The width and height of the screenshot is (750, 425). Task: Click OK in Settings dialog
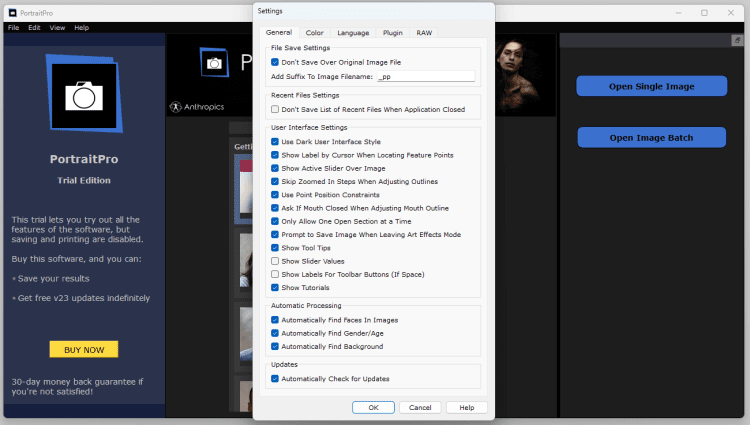pyautogui.click(x=374, y=407)
